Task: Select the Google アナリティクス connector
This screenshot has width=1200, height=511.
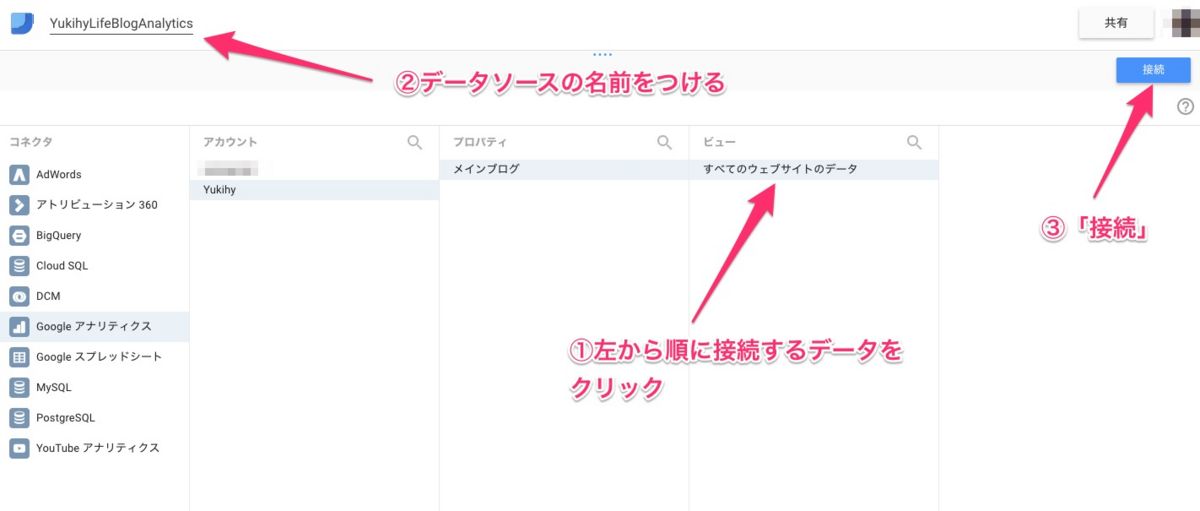Action: click(94, 326)
